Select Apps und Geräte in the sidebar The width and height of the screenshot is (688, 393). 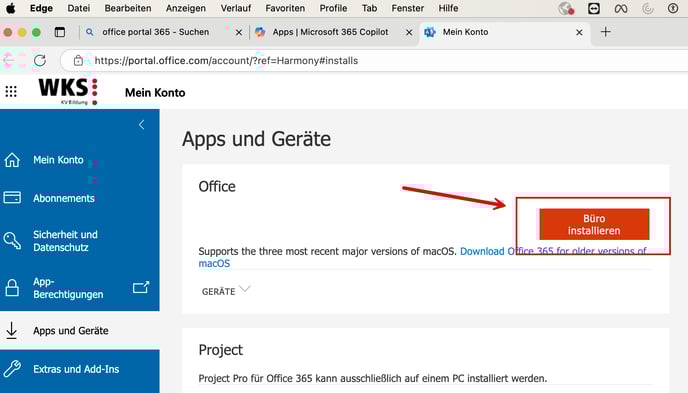tap(71, 330)
